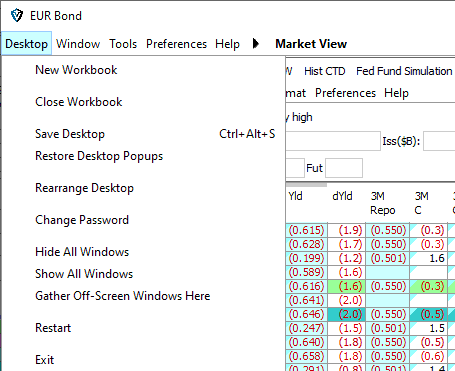Click the Market View title label

click(311, 44)
